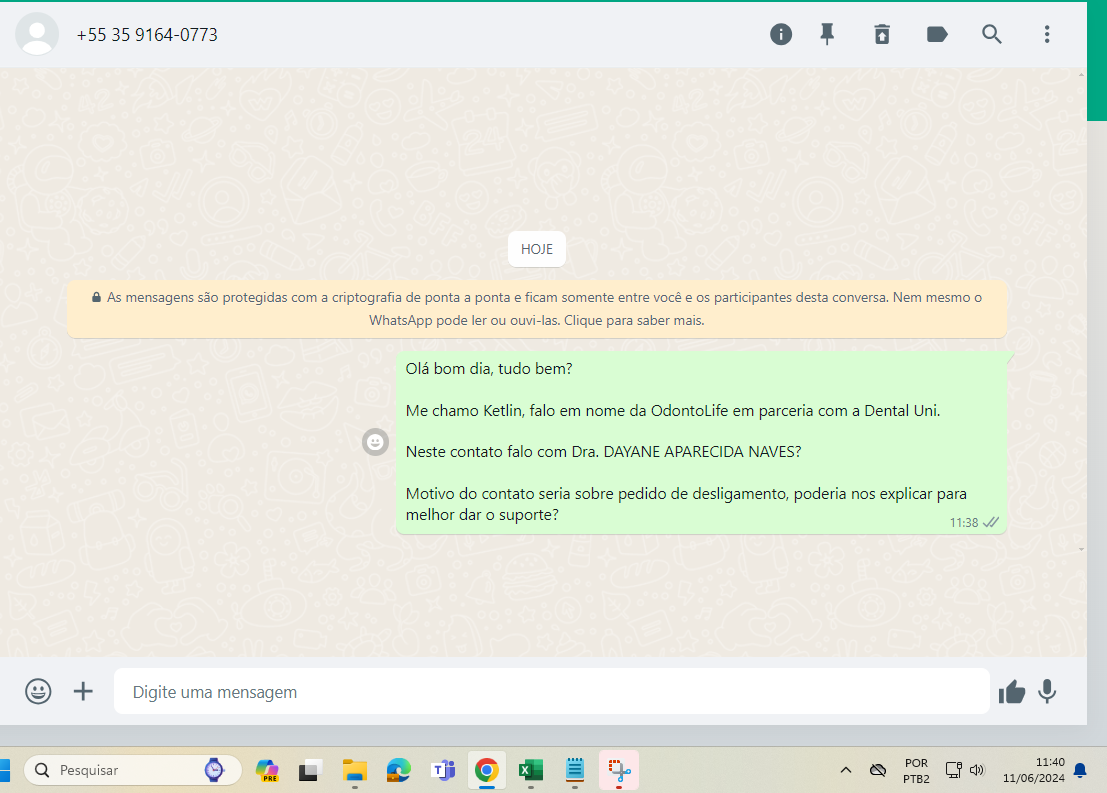Open the emoji picker in message bar
Image resolution: width=1107 pixels, height=793 pixels.
tap(38, 691)
